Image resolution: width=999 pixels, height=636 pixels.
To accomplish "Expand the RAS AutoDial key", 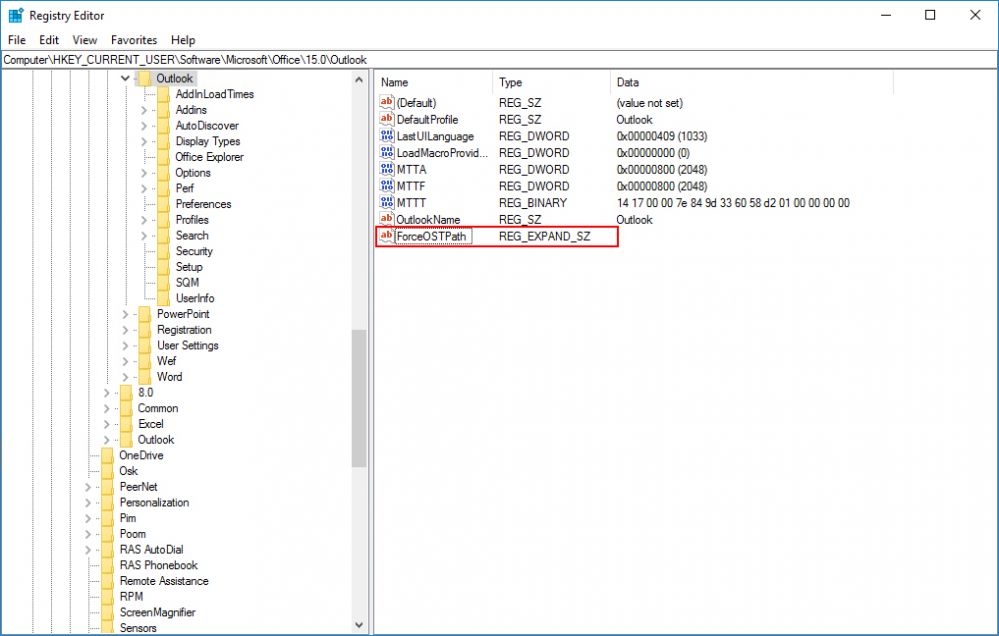I will coord(88,550).
